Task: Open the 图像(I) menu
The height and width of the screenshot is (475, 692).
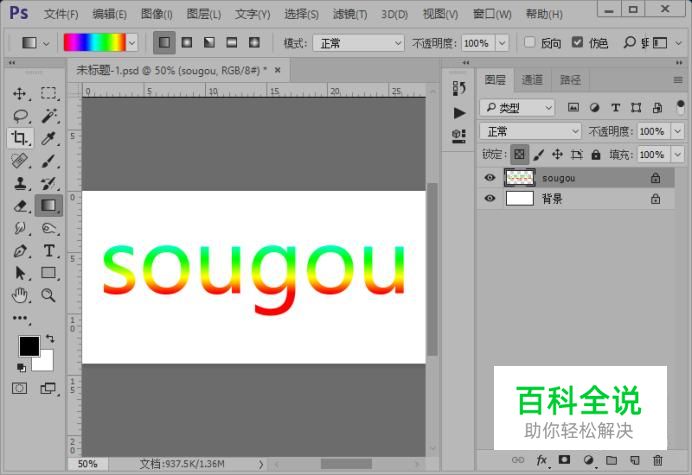Action: [156, 14]
